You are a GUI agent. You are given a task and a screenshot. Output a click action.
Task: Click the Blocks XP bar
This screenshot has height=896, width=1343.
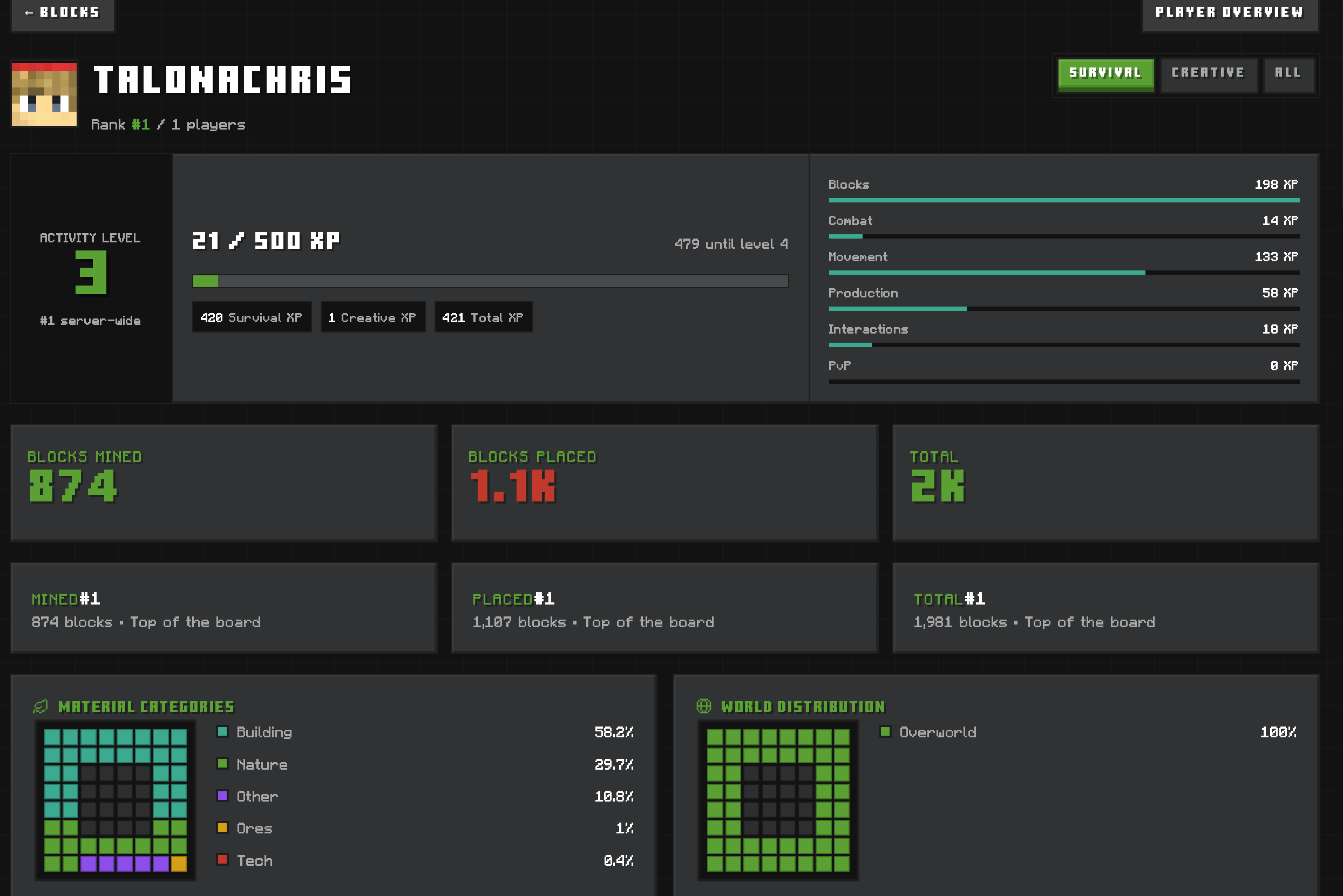tap(1064, 201)
